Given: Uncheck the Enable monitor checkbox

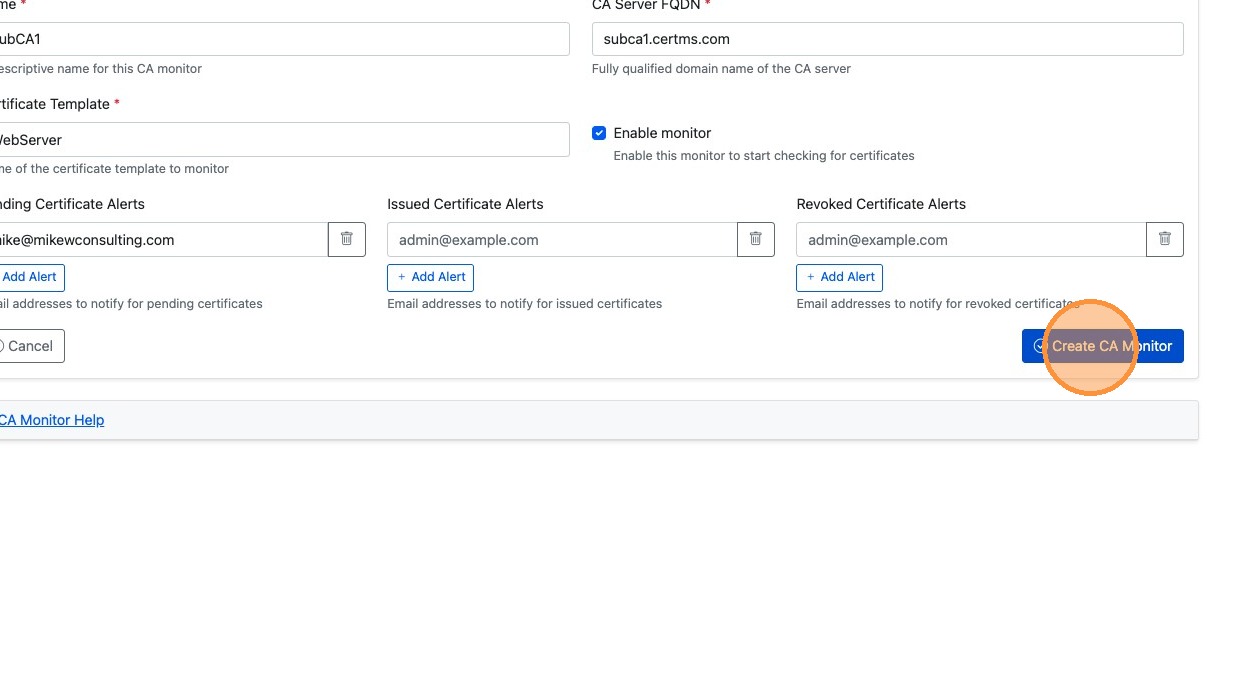Looking at the screenshot, I should pos(599,133).
